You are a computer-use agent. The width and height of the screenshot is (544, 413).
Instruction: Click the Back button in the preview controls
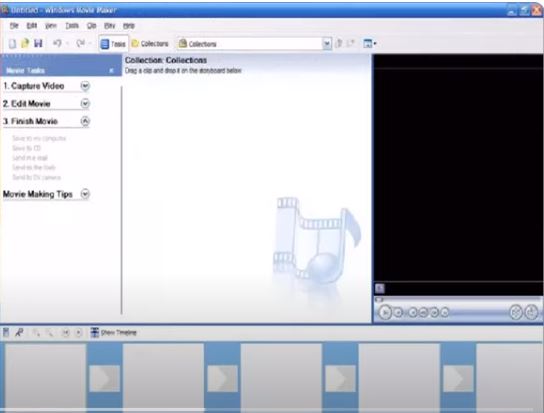click(x=413, y=313)
